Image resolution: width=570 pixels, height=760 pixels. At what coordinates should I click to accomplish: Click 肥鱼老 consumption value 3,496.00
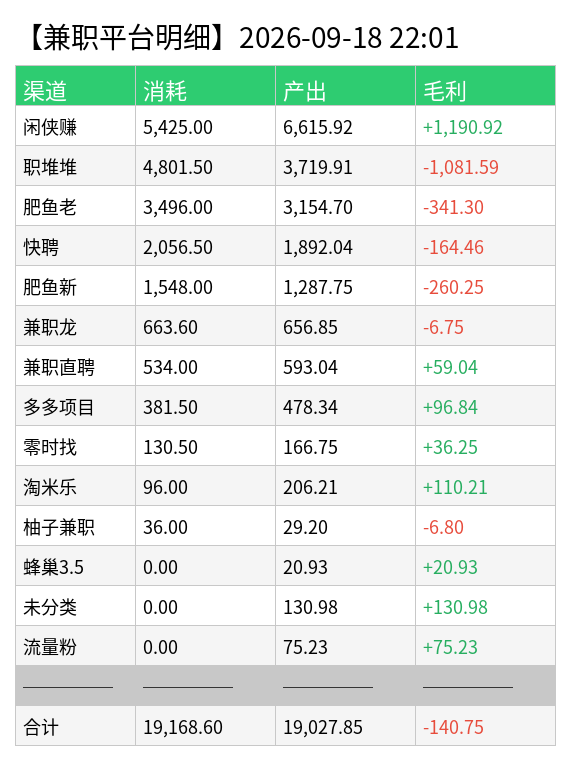(x=178, y=207)
